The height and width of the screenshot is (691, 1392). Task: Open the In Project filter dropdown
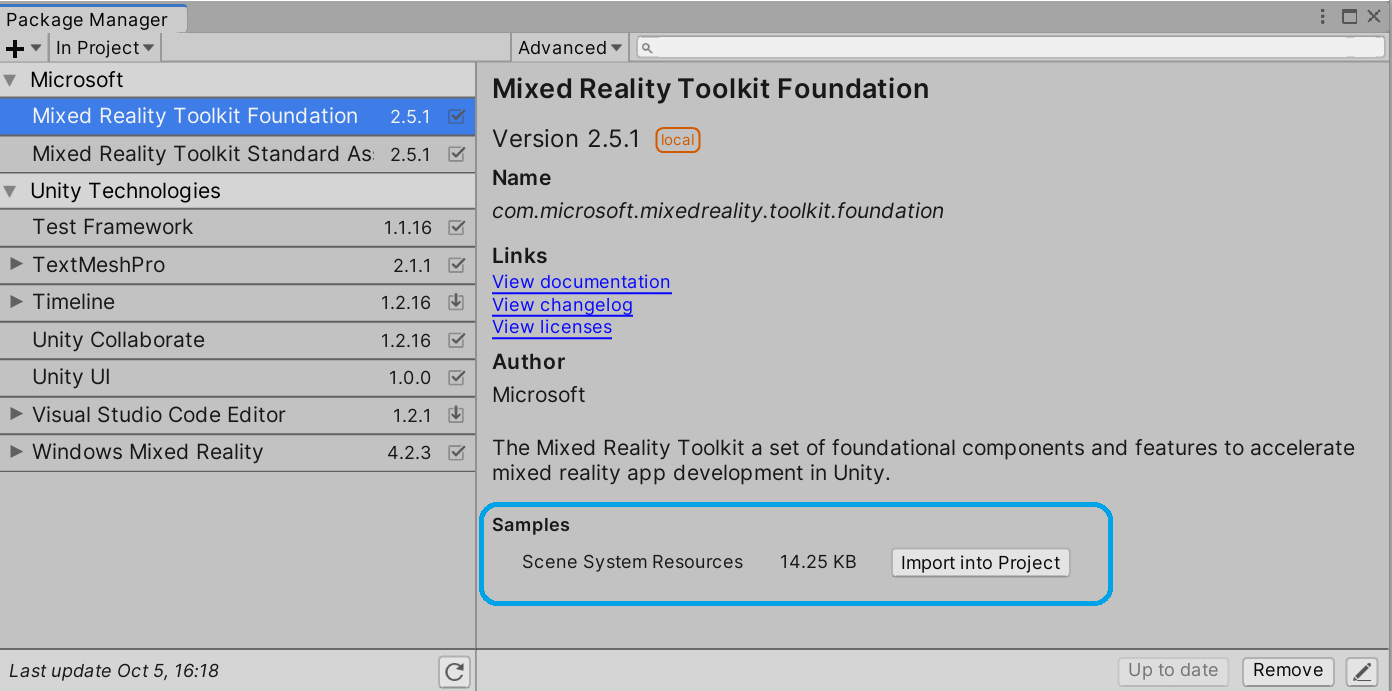coord(105,48)
